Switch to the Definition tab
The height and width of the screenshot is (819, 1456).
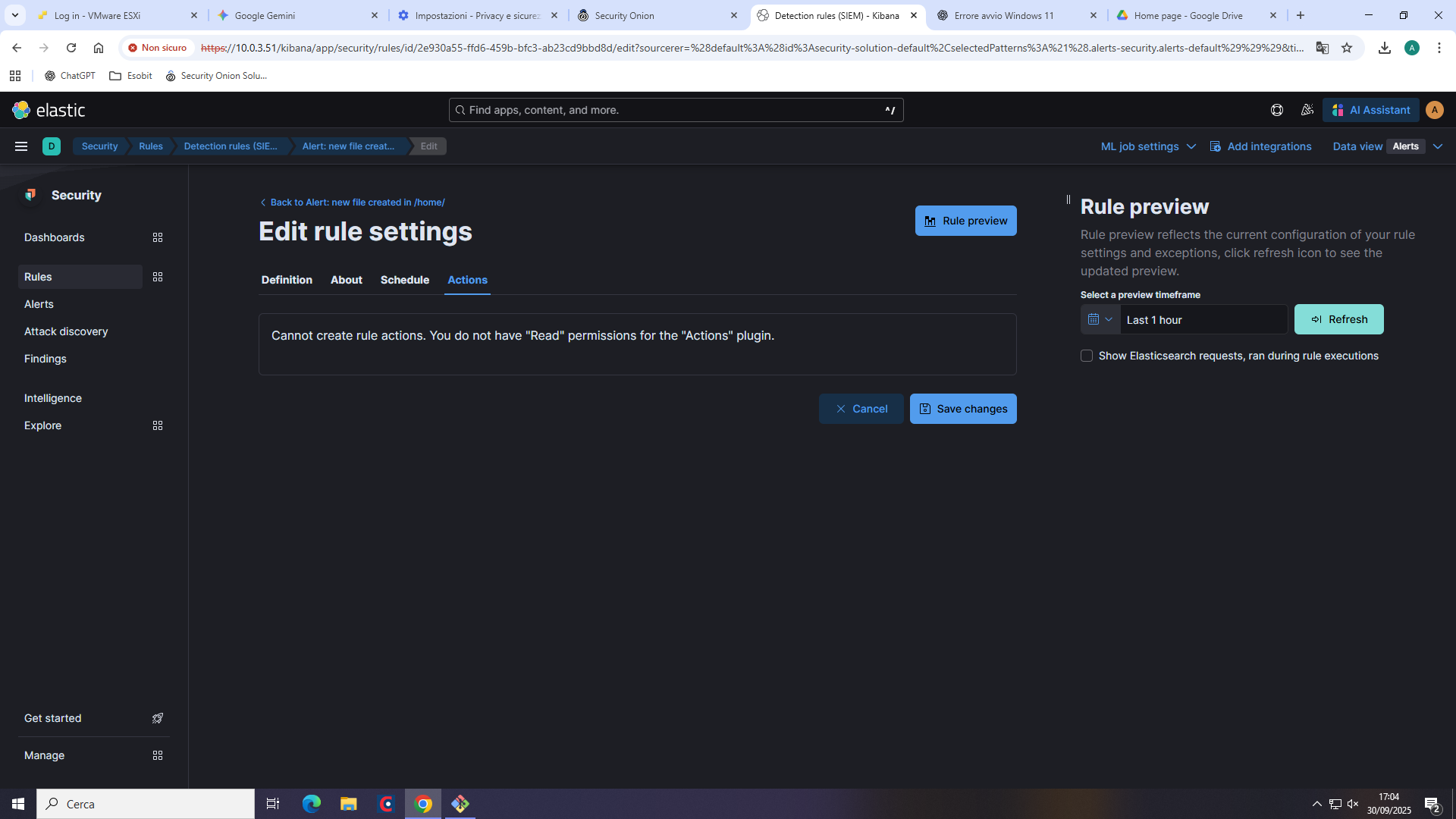tap(287, 280)
